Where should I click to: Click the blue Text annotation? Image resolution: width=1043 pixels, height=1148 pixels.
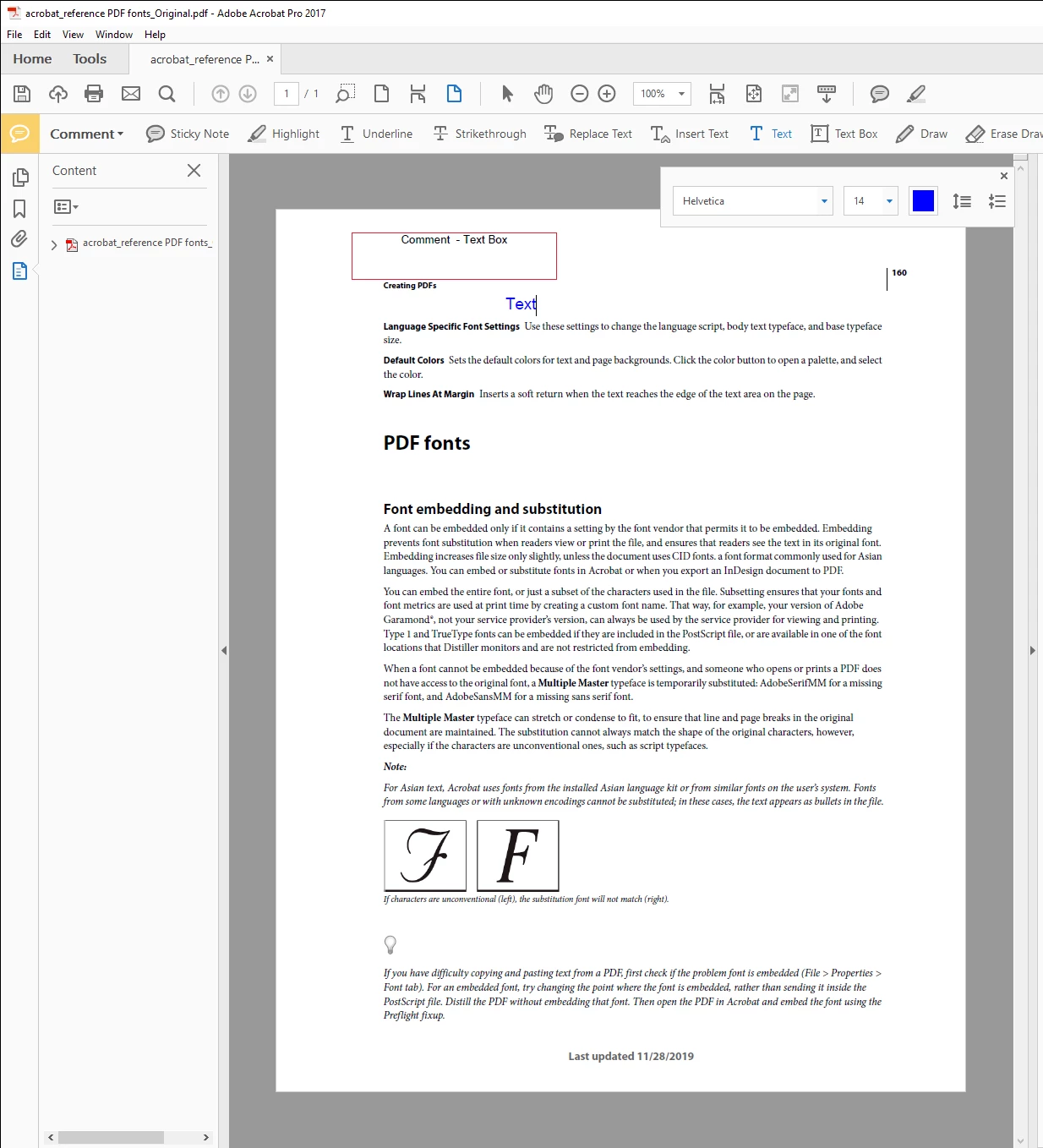521,303
